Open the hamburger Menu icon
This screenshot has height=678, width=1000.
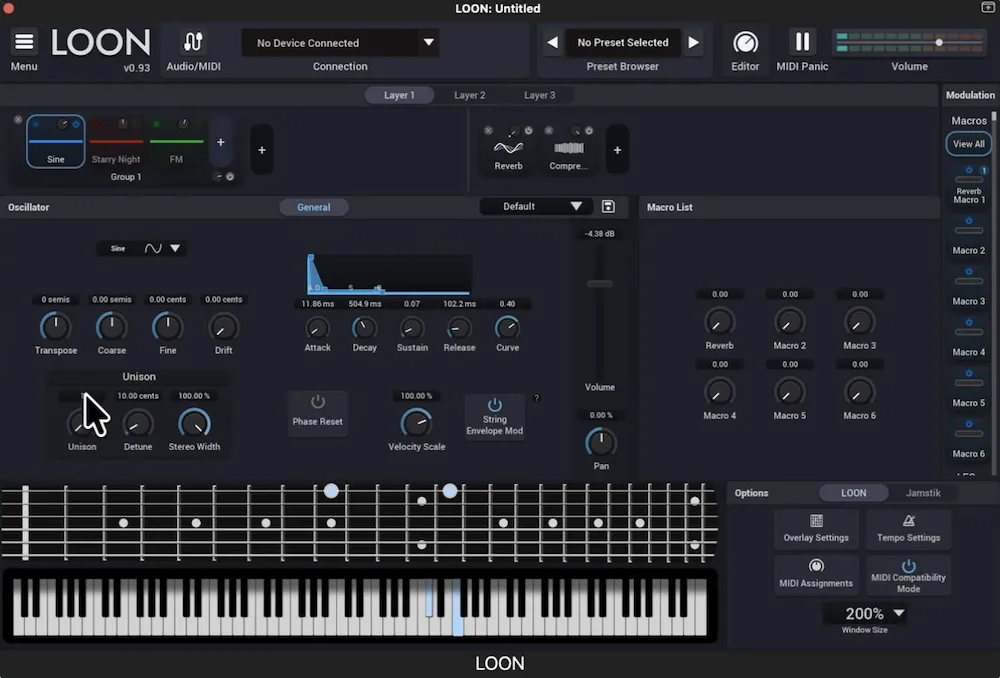[x=24, y=42]
